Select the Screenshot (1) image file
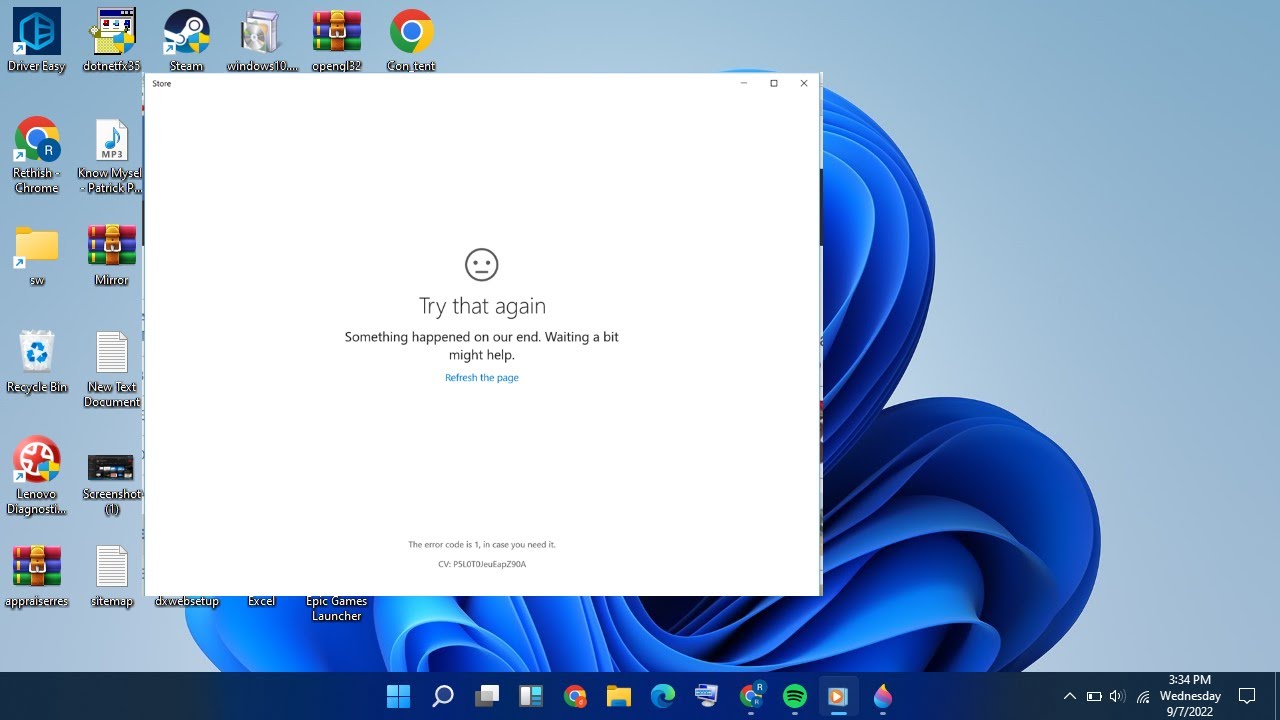 (x=112, y=483)
